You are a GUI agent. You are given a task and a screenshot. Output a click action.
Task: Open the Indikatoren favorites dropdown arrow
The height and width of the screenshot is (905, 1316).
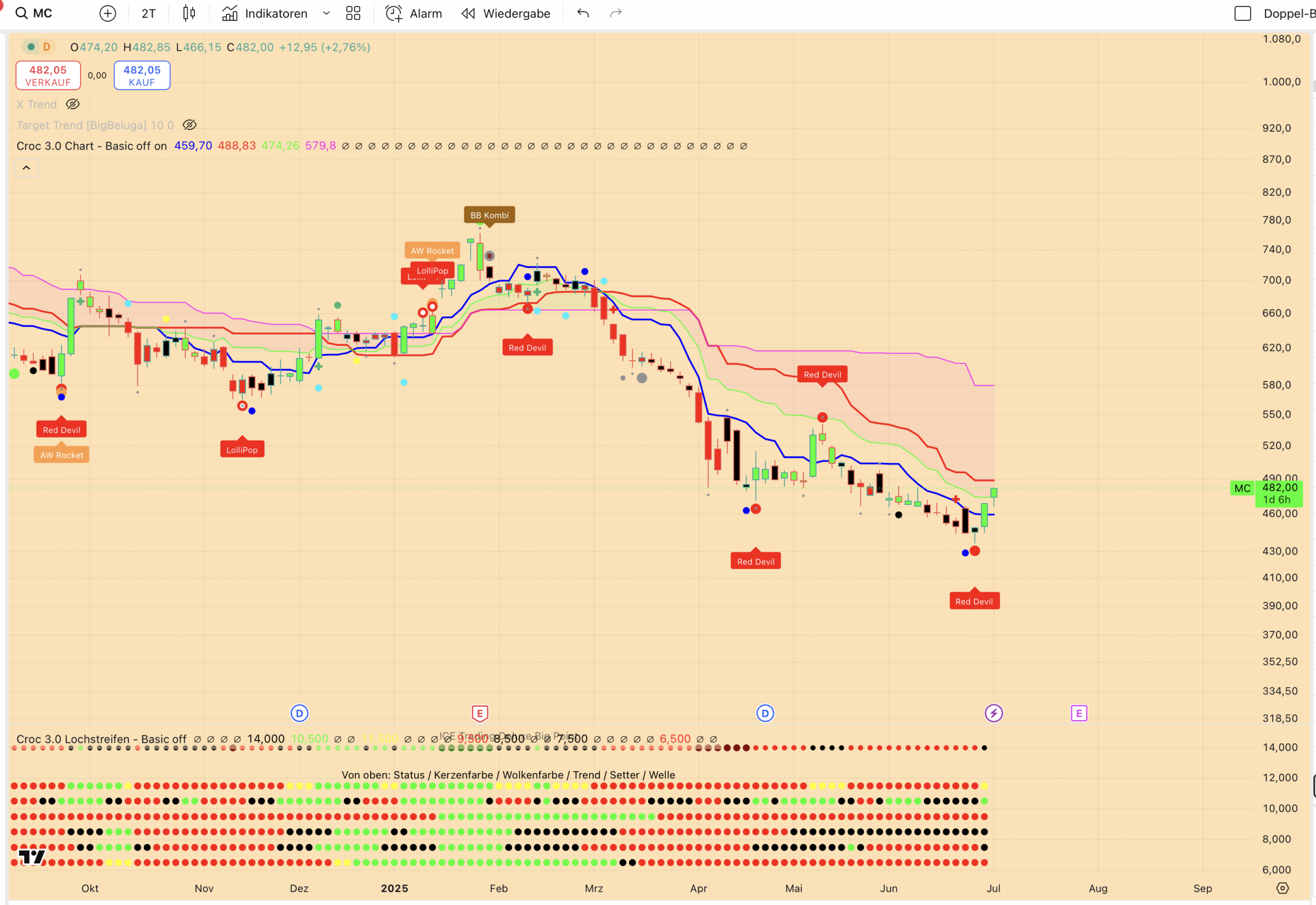click(x=326, y=13)
